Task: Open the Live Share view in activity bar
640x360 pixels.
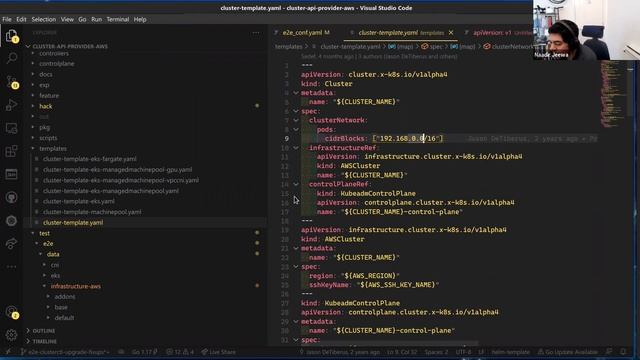Action: (x=11, y=243)
